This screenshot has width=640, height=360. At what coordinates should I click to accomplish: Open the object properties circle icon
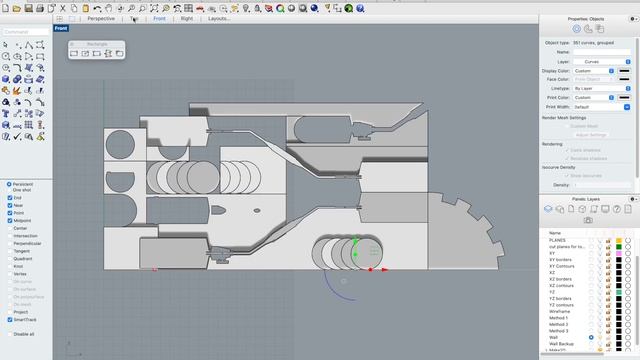click(x=576, y=29)
